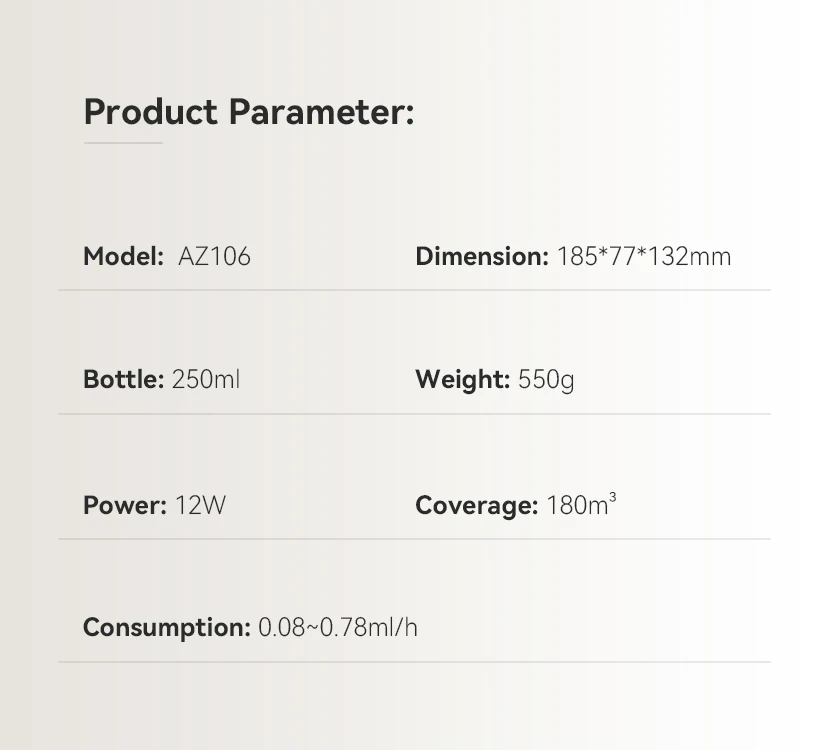This screenshot has width=830, height=750.
Task: Click the "Weight:" label
Action: (x=462, y=380)
